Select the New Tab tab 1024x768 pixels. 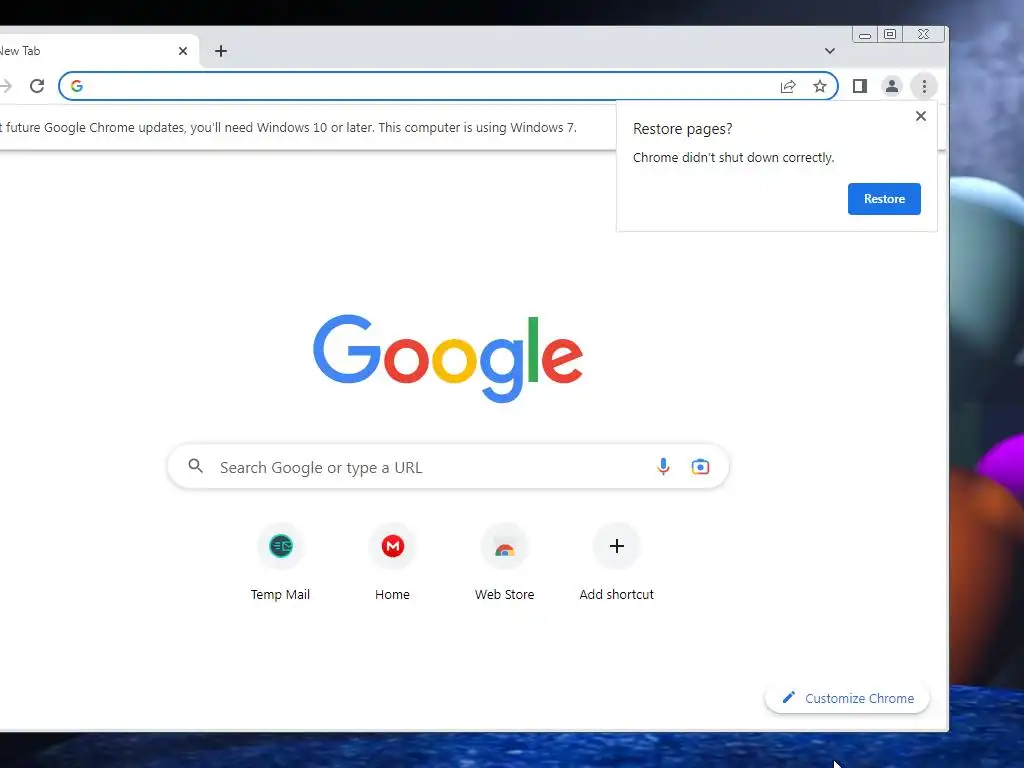[x=95, y=51]
